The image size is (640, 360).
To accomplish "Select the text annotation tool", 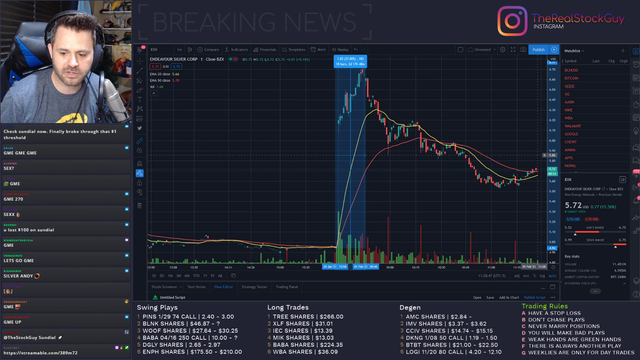I will [140, 99].
